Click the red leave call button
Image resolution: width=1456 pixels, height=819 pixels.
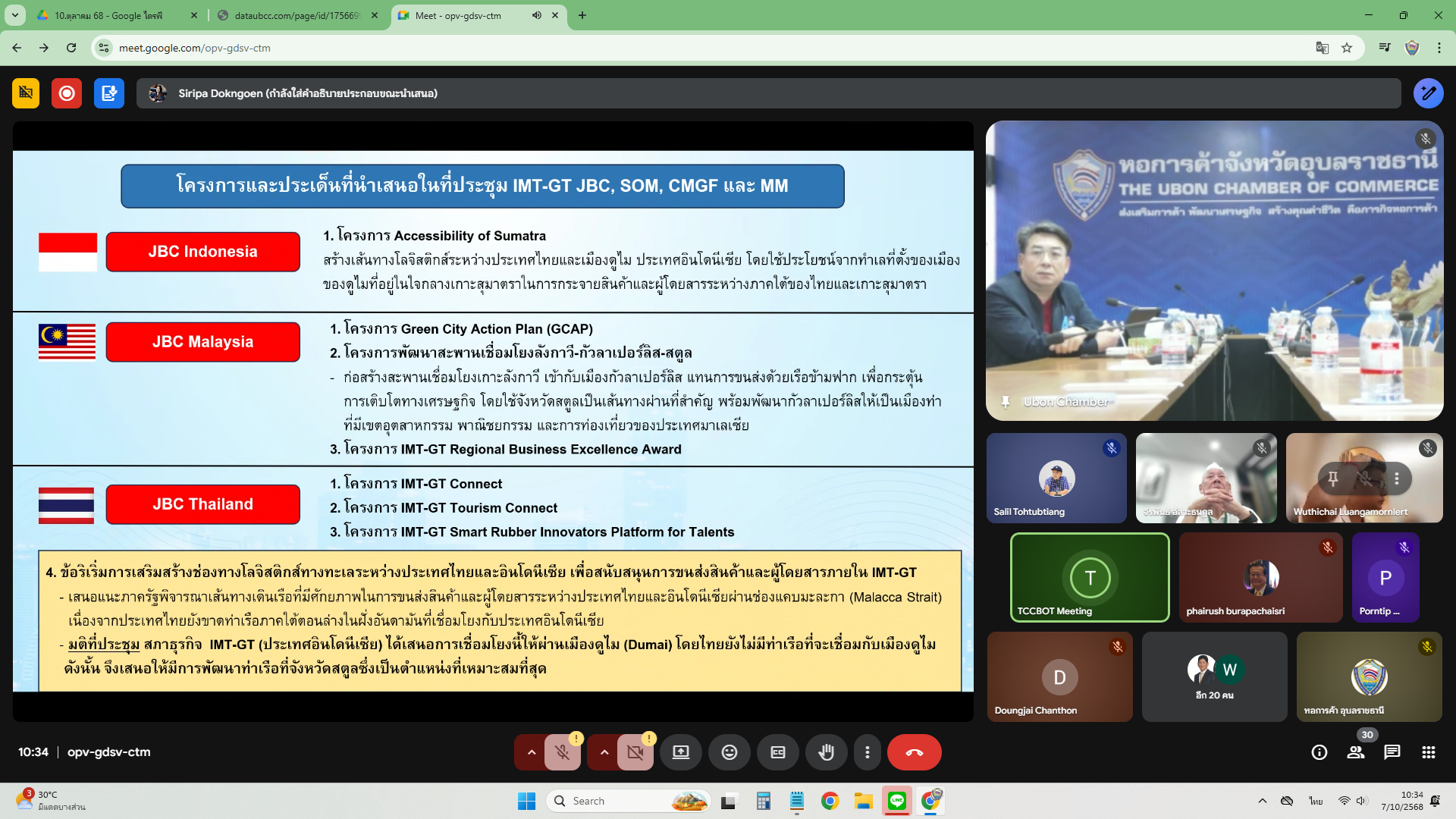tap(914, 752)
